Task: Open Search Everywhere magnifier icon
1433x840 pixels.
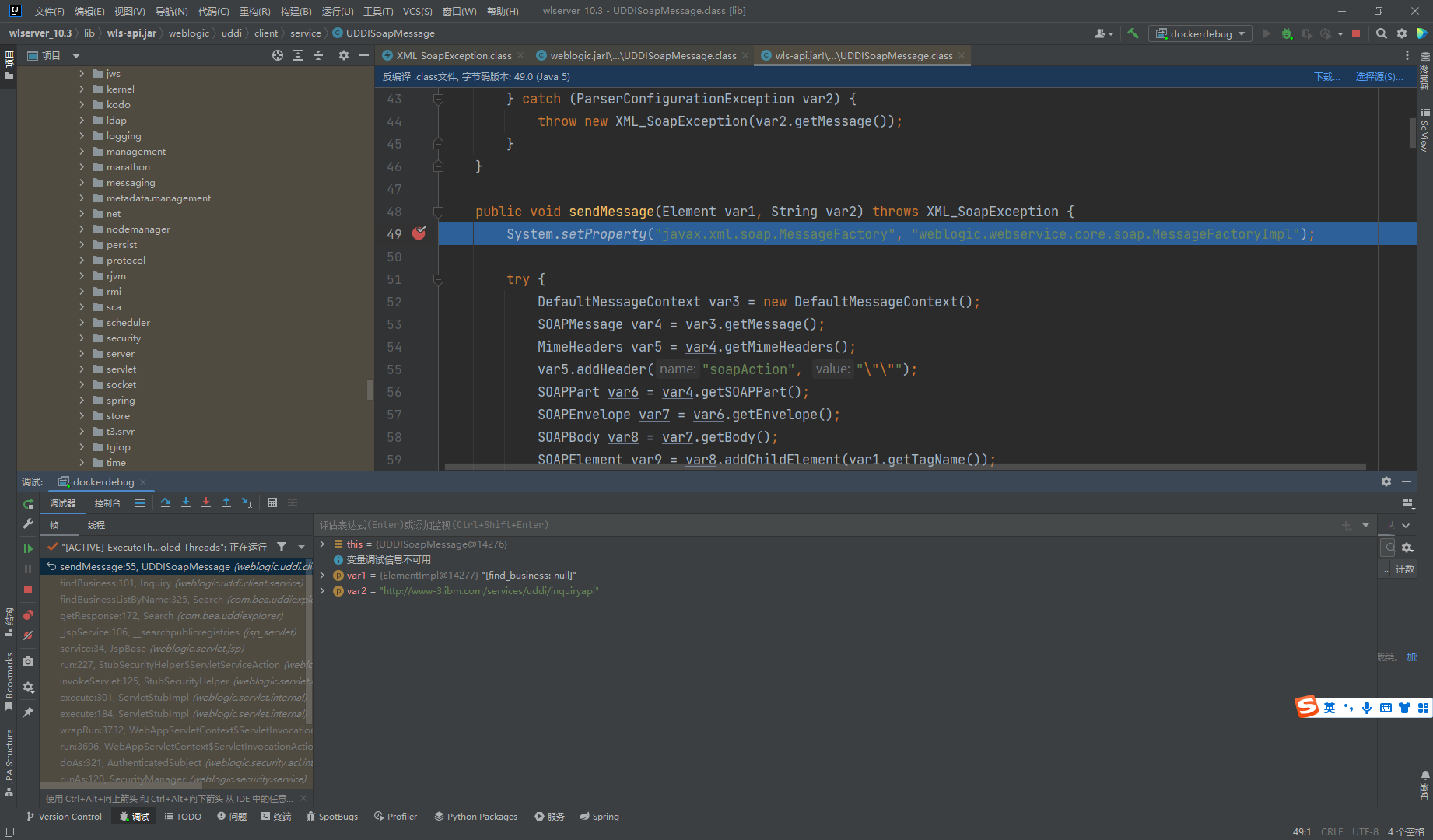Action: [x=1382, y=33]
